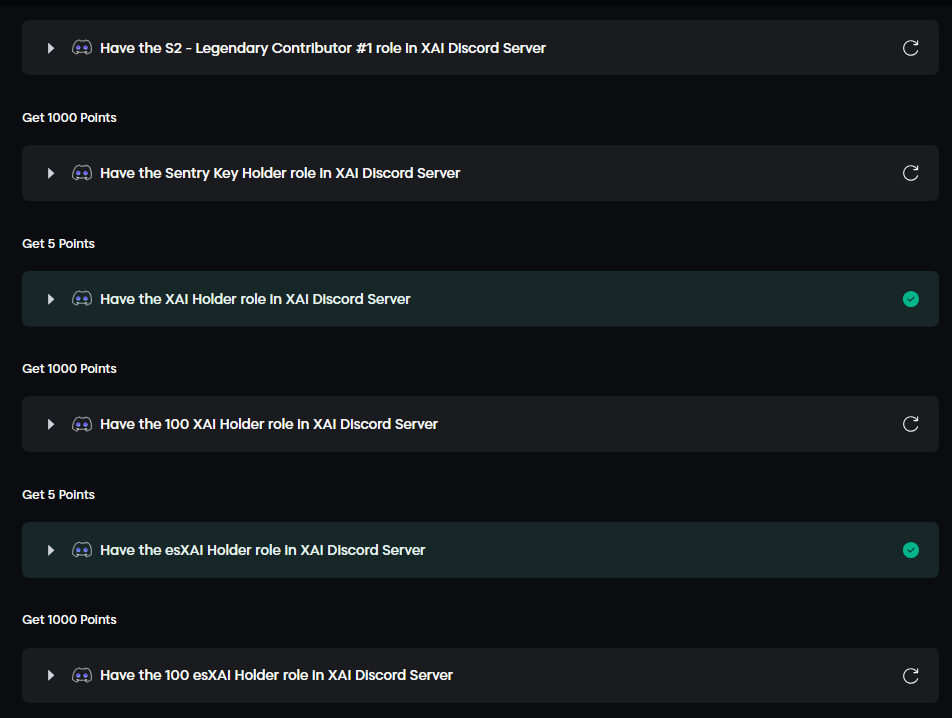Click Discord icon on XAI Holder task
The width and height of the screenshot is (952, 718).
82,299
